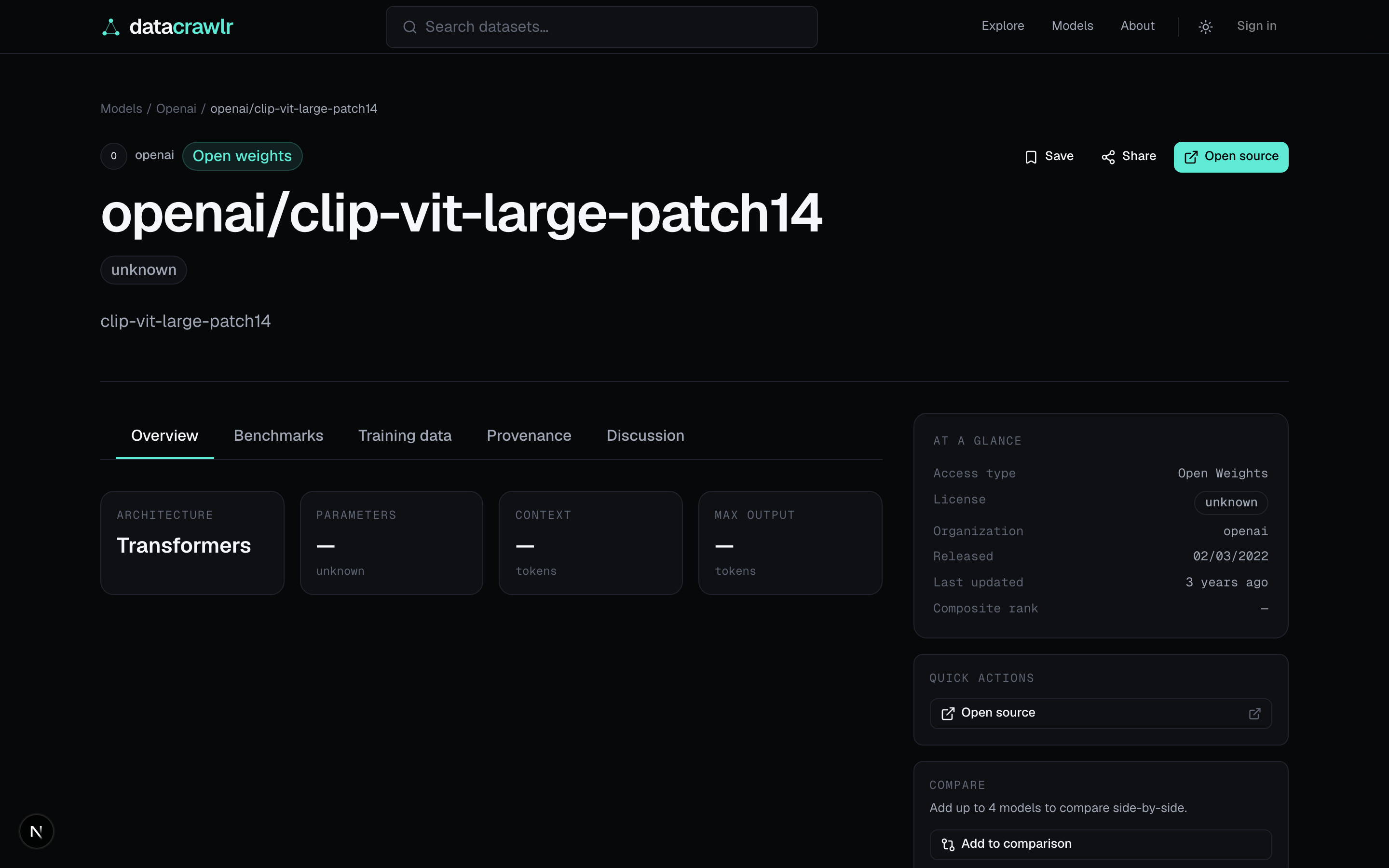Open the Discussion tab
The height and width of the screenshot is (868, 1389).
(x=645, y=436)
